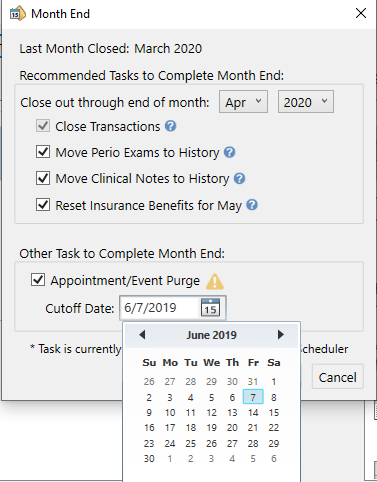The image size is (377, 482).
Task: Expand the 2020 year dropdown
Action: coord(306,102)
